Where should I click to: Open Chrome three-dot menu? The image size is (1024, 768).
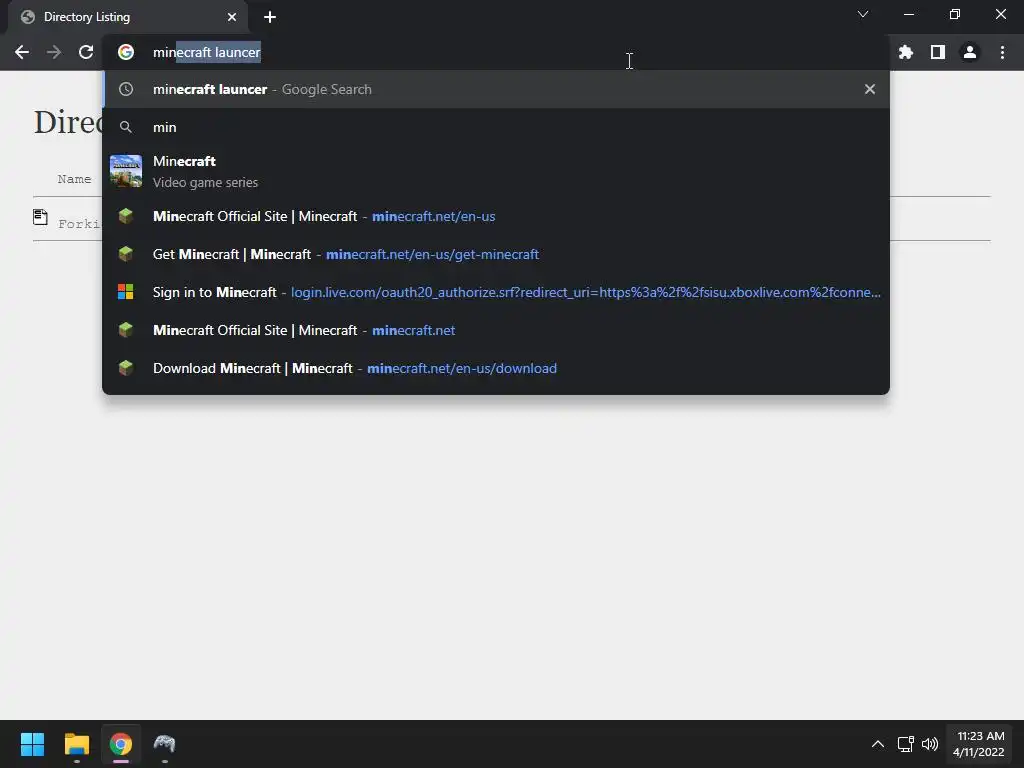point(1002,52)
